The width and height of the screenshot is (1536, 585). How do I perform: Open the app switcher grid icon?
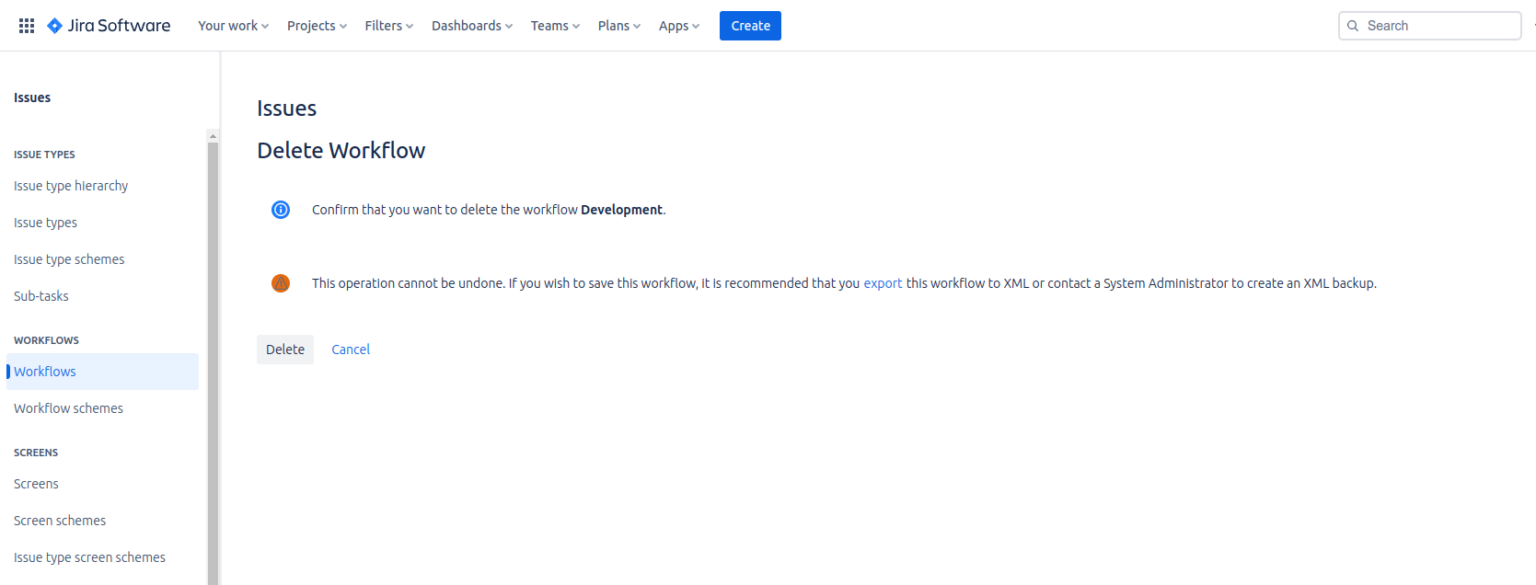point(27,26)
